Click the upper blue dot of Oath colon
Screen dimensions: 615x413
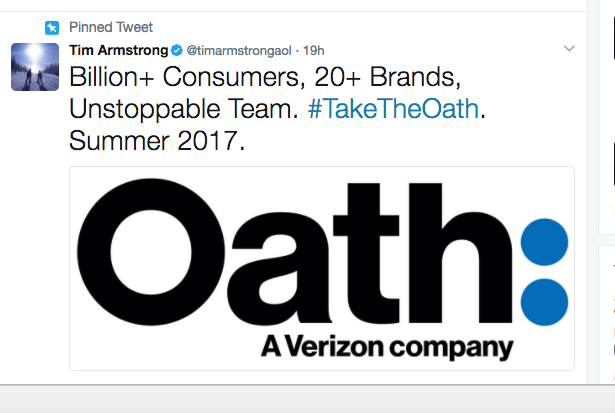point(545,242)
